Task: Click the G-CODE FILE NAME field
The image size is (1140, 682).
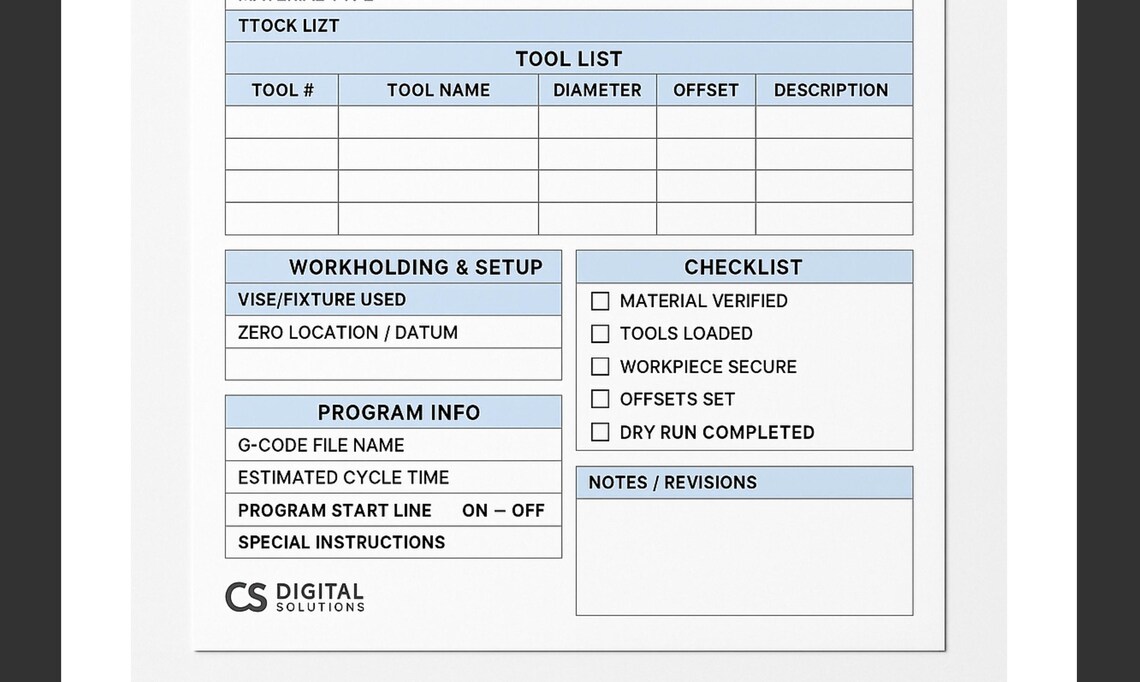Action: pos(322,445)
